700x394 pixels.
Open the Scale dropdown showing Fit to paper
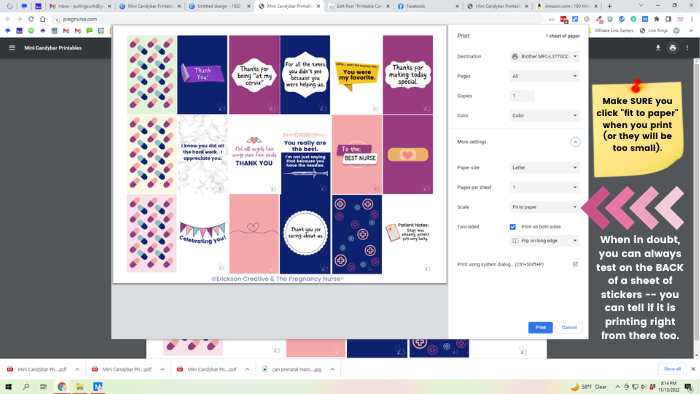(545, 207)
